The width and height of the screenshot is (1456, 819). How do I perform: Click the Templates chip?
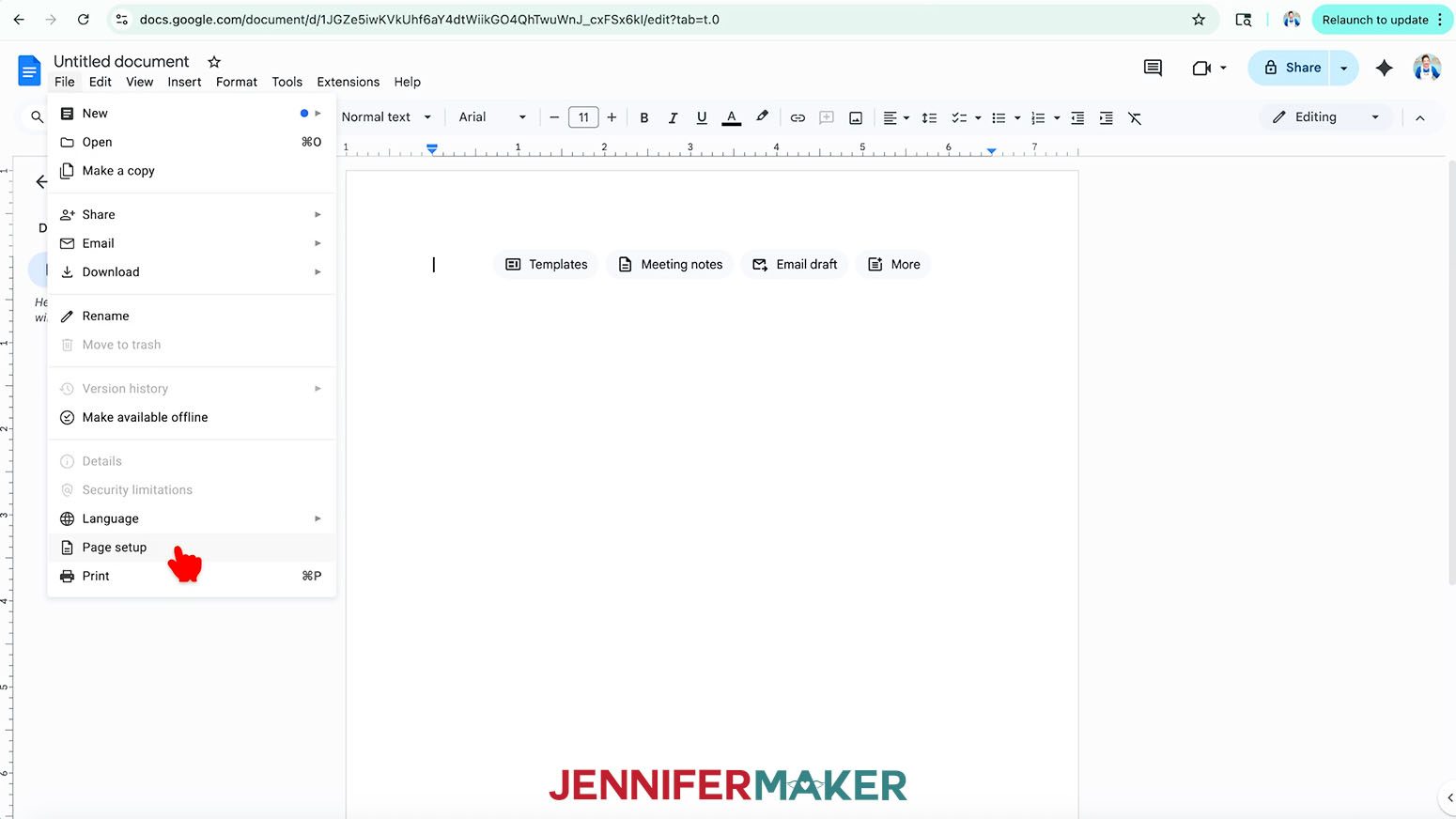coord(546,265)
